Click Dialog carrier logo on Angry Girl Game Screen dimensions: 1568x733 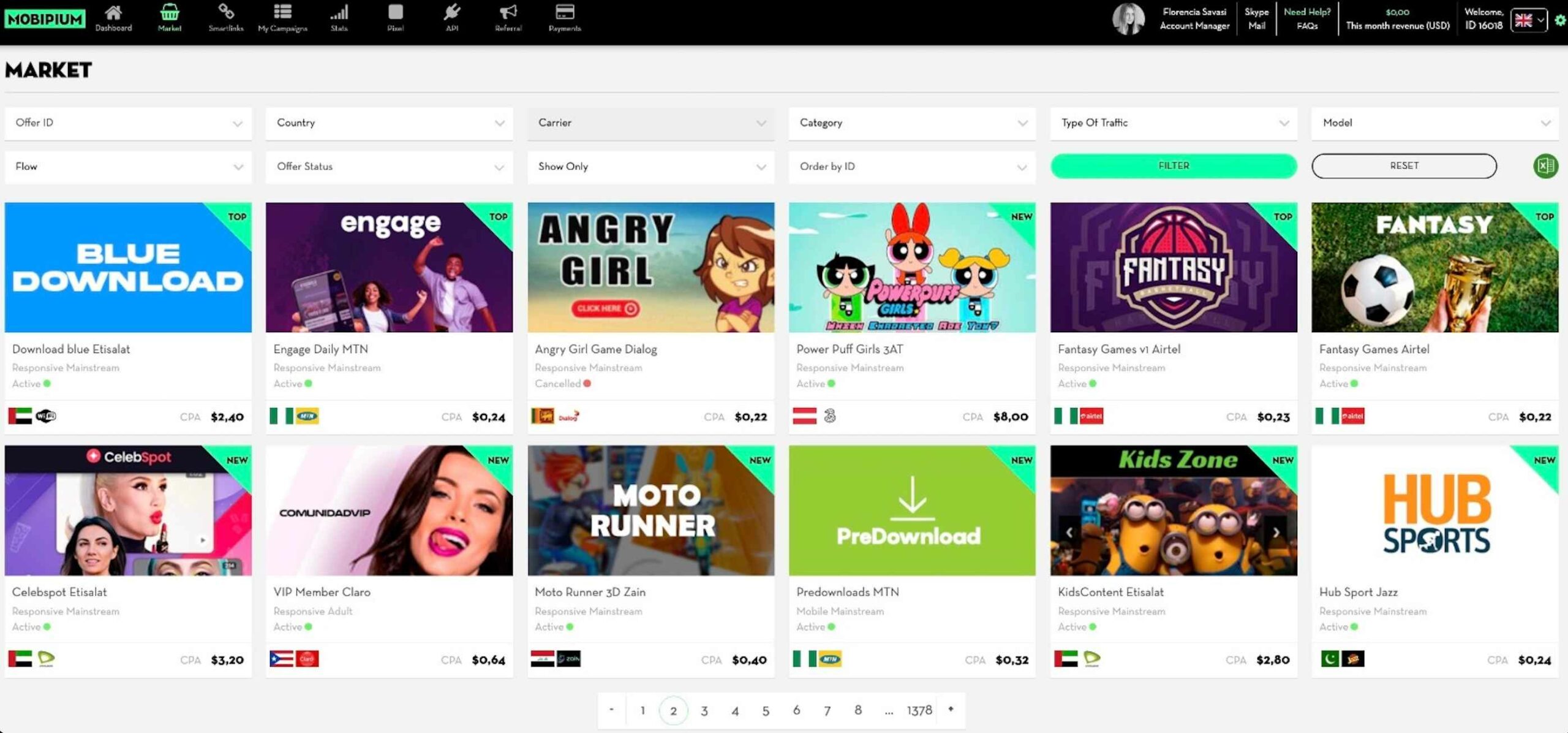tap(568, 417)
